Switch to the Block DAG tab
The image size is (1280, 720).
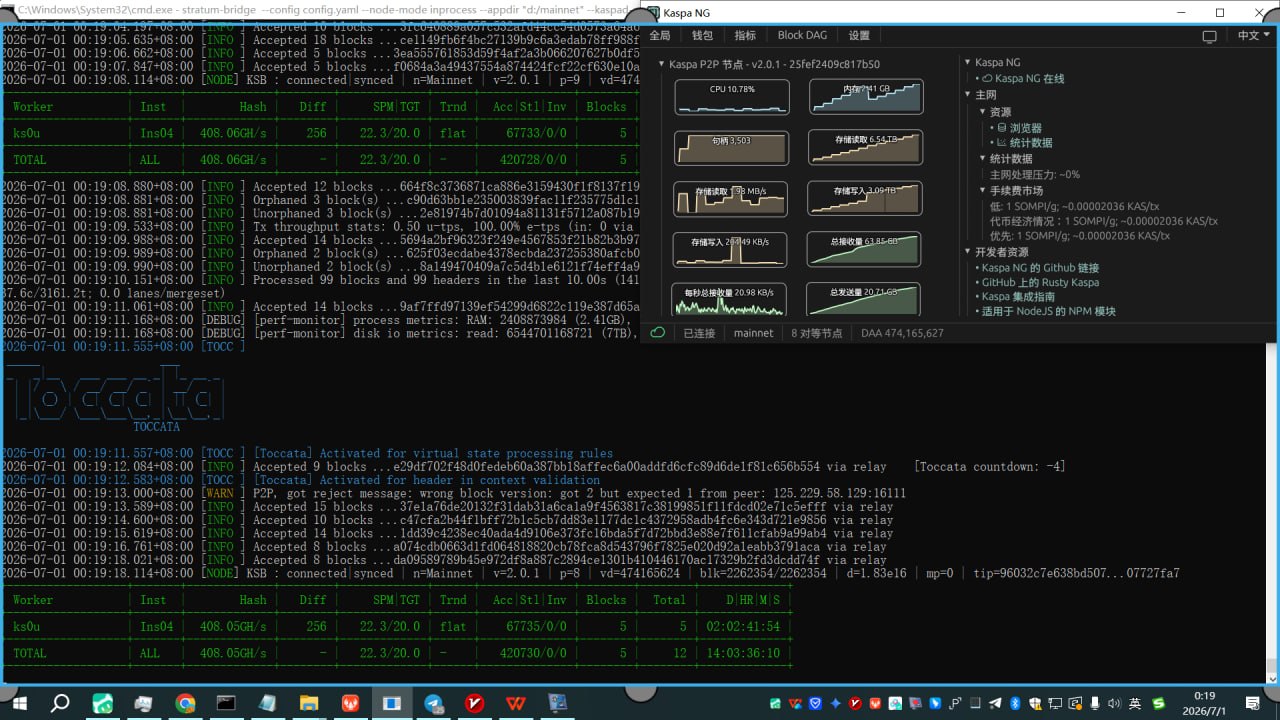pyautogui.click(x=802, y=35)
